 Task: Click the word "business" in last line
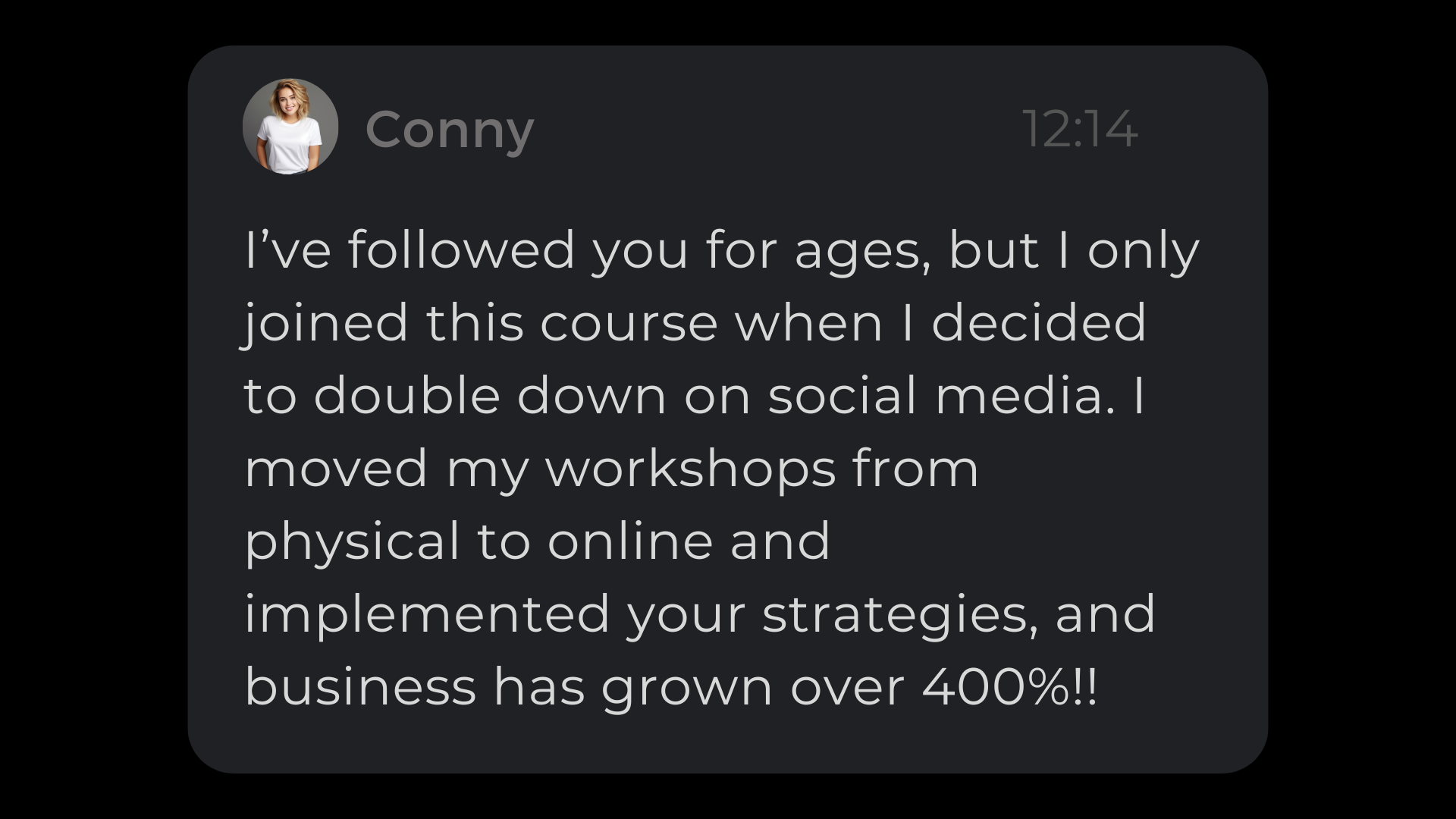360,688
